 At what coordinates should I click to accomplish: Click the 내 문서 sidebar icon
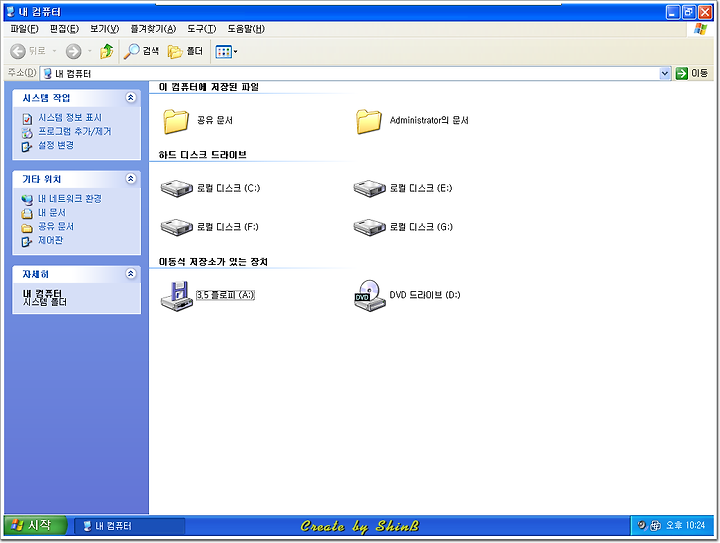(x=27, y=213)
